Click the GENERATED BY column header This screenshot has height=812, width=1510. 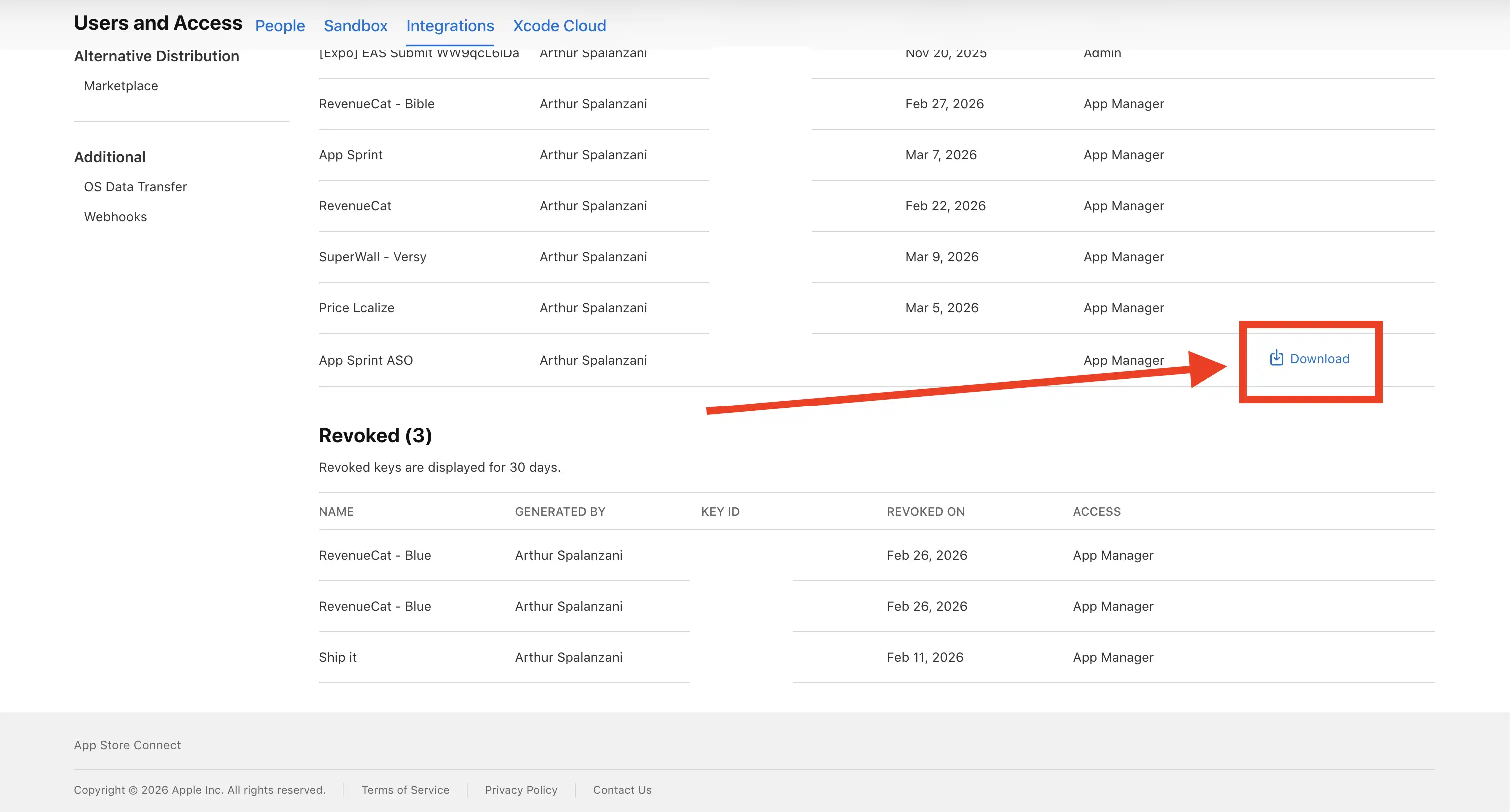(560, 511)
